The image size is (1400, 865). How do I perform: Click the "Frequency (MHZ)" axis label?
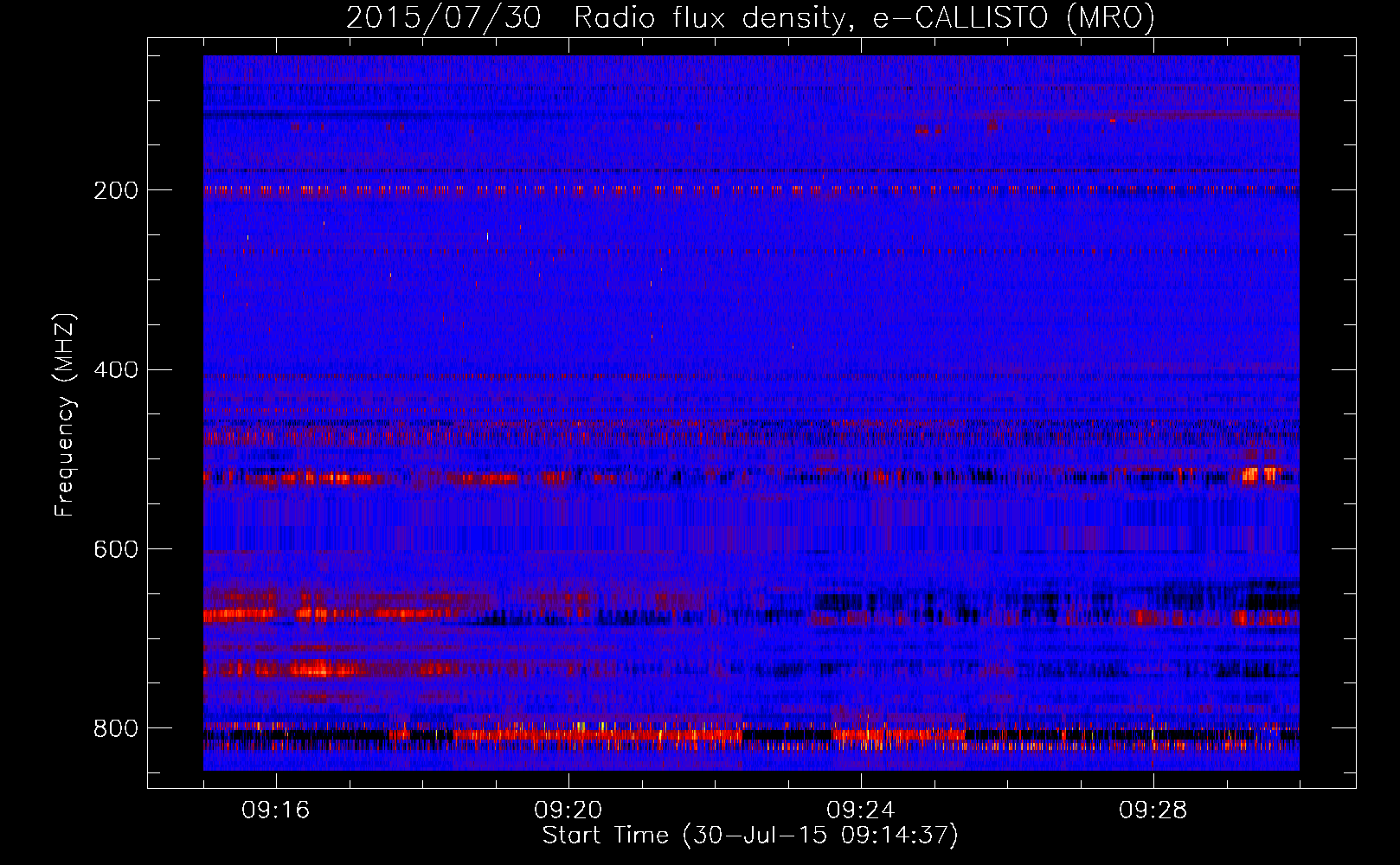(x=65, y=414)
